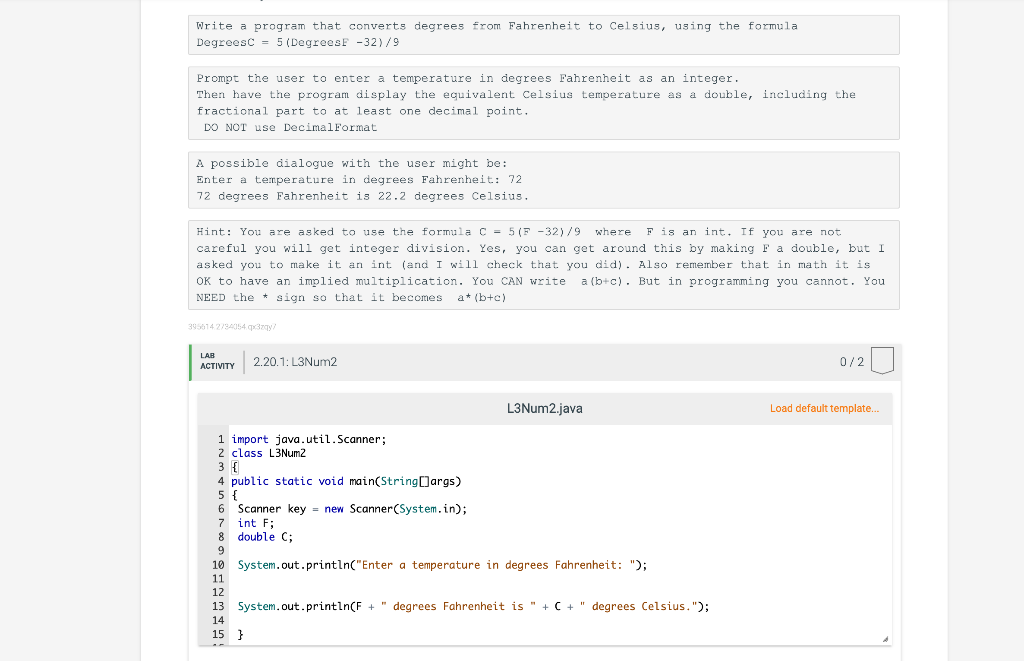Click the DO NOT use DecimalFormat text

(290, 127)
